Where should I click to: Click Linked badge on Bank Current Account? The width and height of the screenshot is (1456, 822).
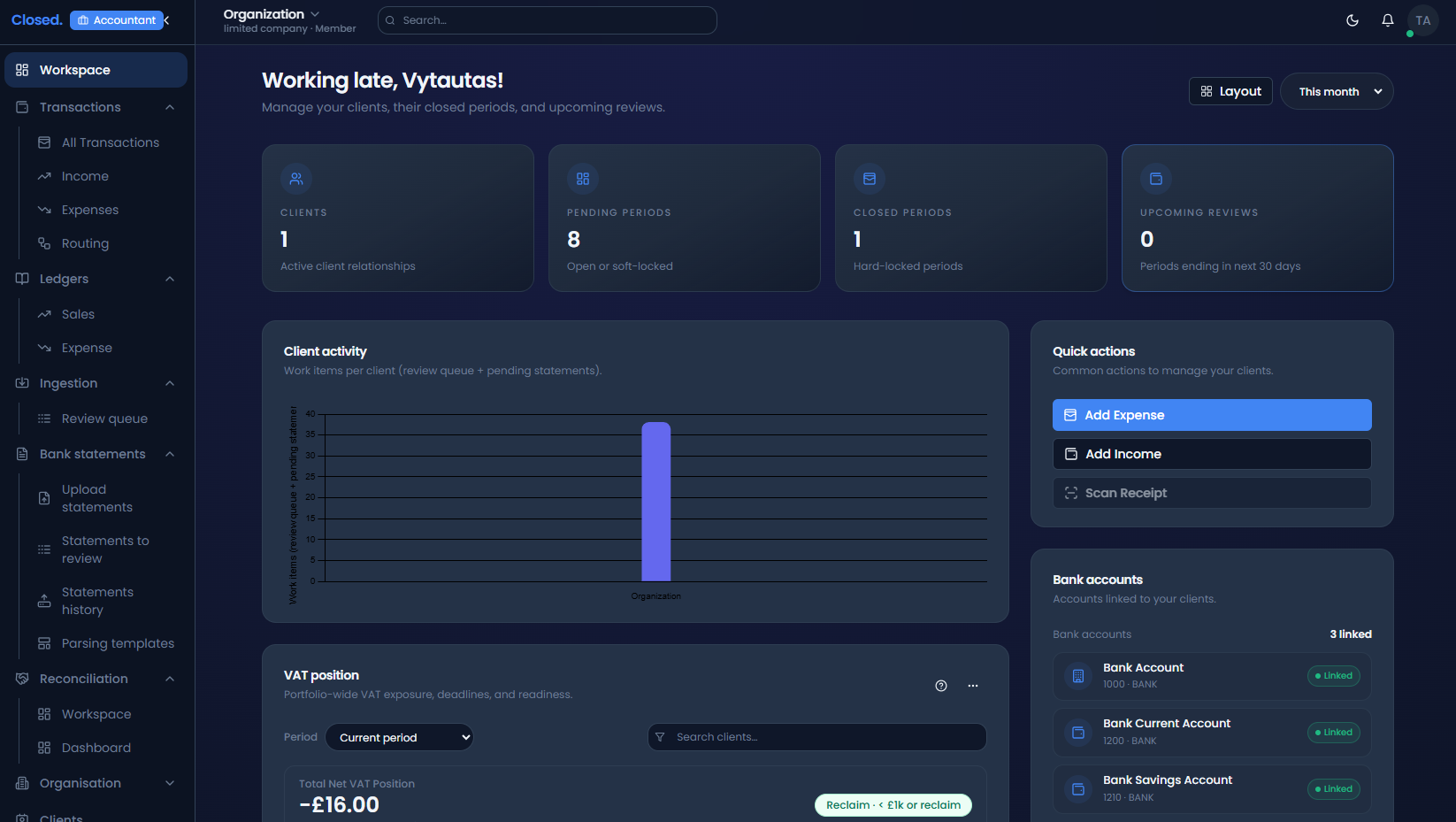[1334, 733]
